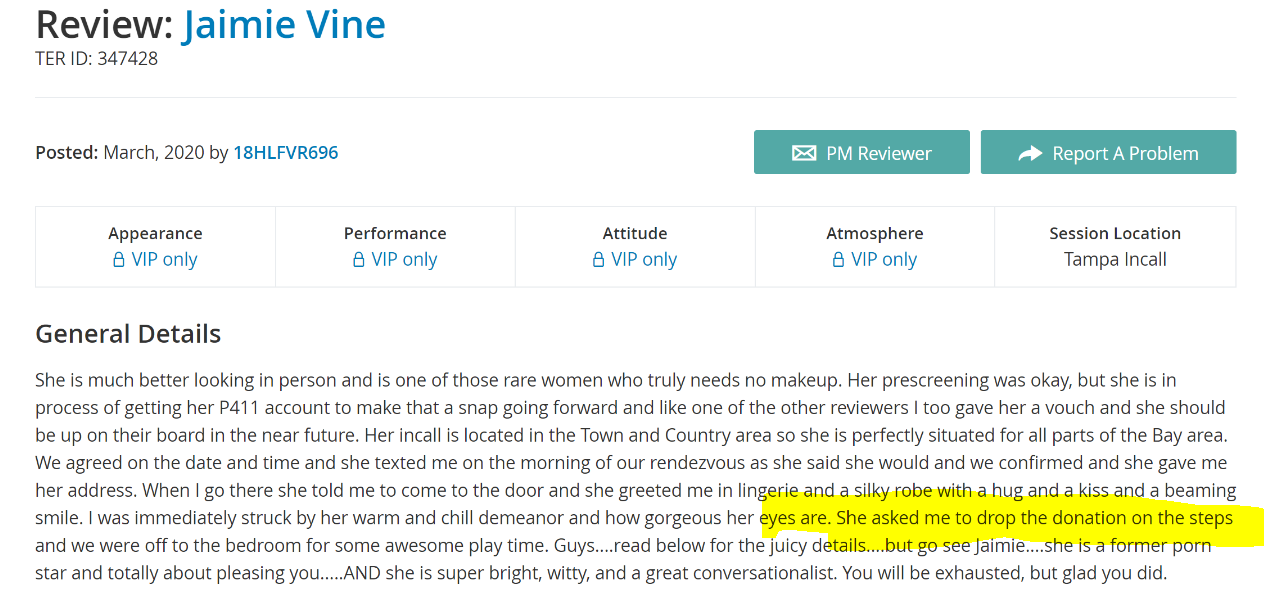Click the share arrow icon on Report A Problem
Image resolution: width=1264 pixels, height=600 pixels.
tap(1030, 153)
